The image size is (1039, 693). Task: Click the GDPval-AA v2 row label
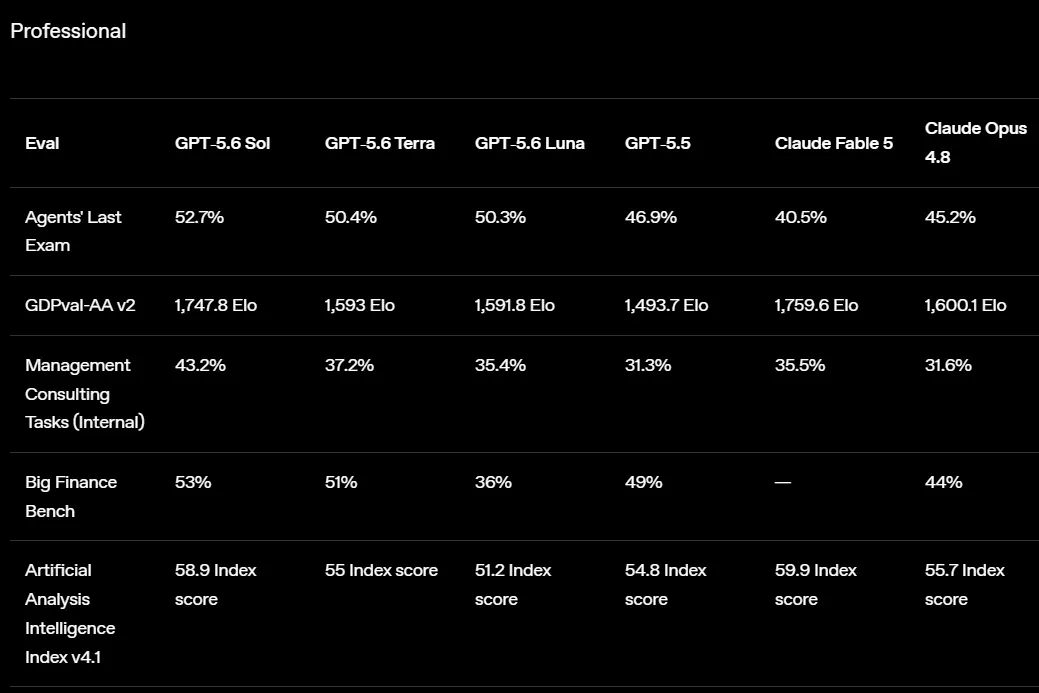[x=80, y=305]
